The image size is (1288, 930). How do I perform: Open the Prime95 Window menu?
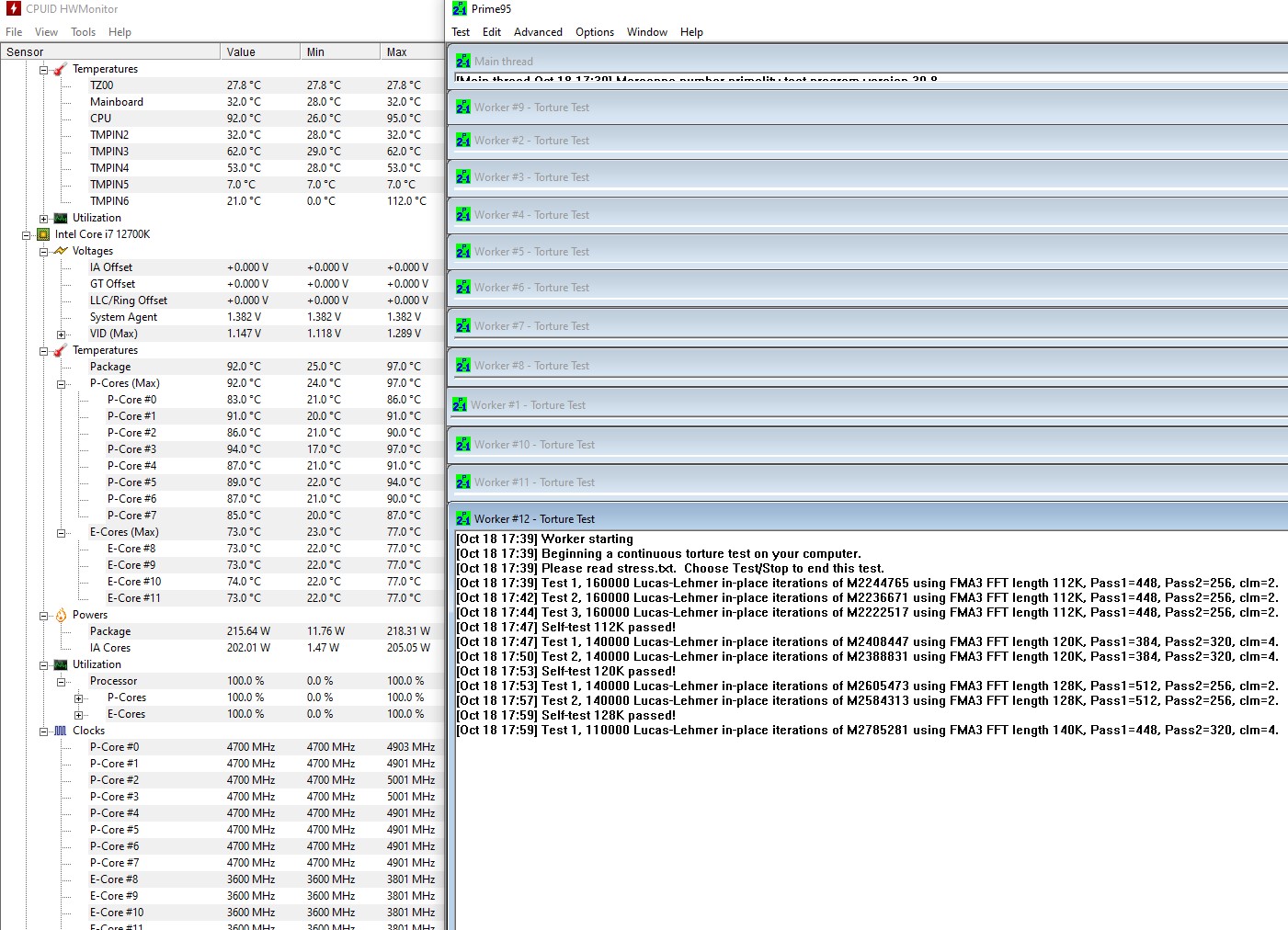(647, 32)
